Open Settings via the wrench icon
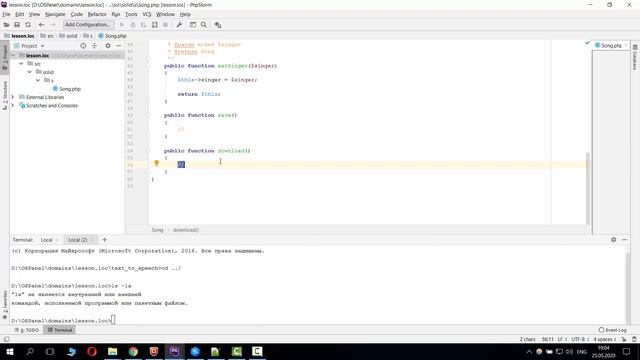Screen dimensions: 640x360 click(x=179, y=25)
